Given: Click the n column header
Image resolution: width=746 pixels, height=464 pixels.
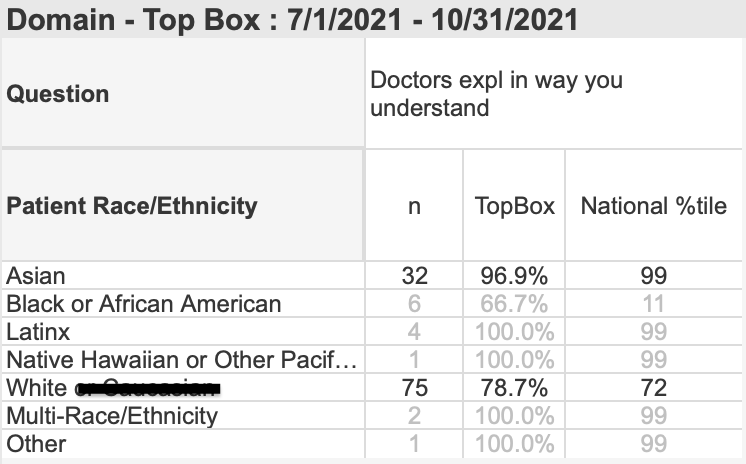Looking at the screenshot, I should point(414,206).
